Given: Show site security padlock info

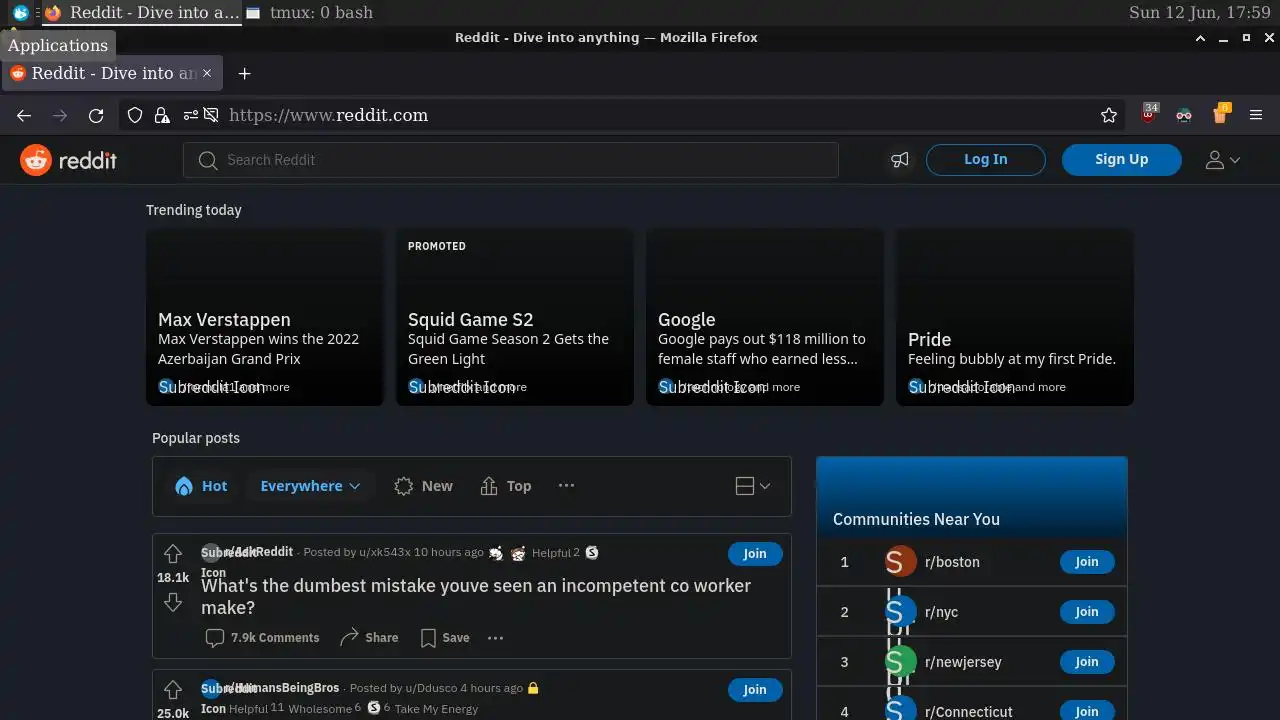Looking at the screenshot, I should pos(162,116).
